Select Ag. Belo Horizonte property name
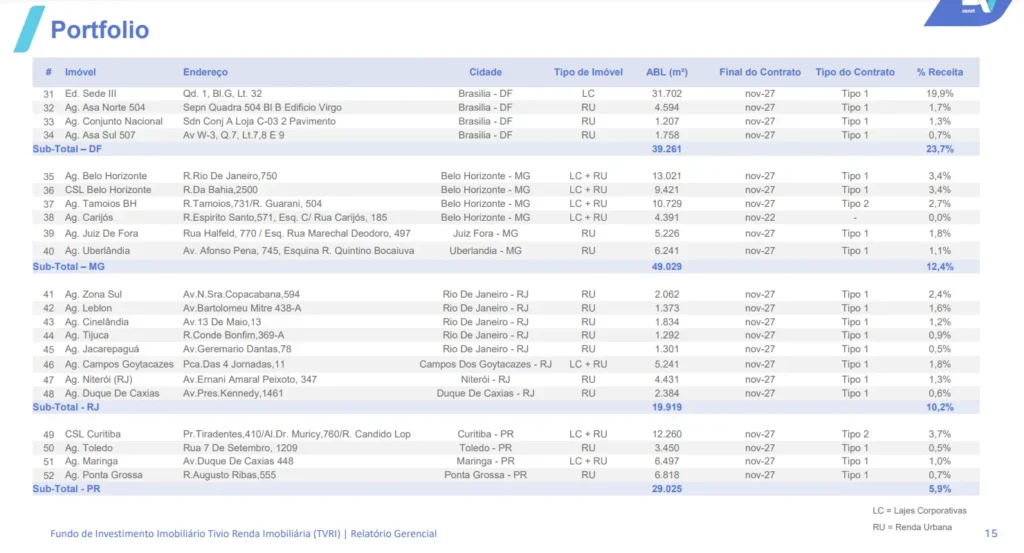This screenshot has height=553, width=1024. (105, 176)
